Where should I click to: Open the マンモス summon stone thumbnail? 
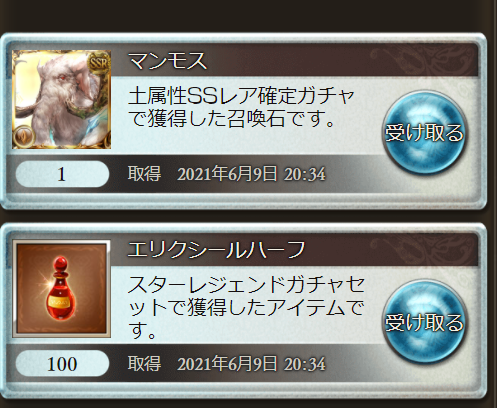pyautogui.click(x=62, y=99)
